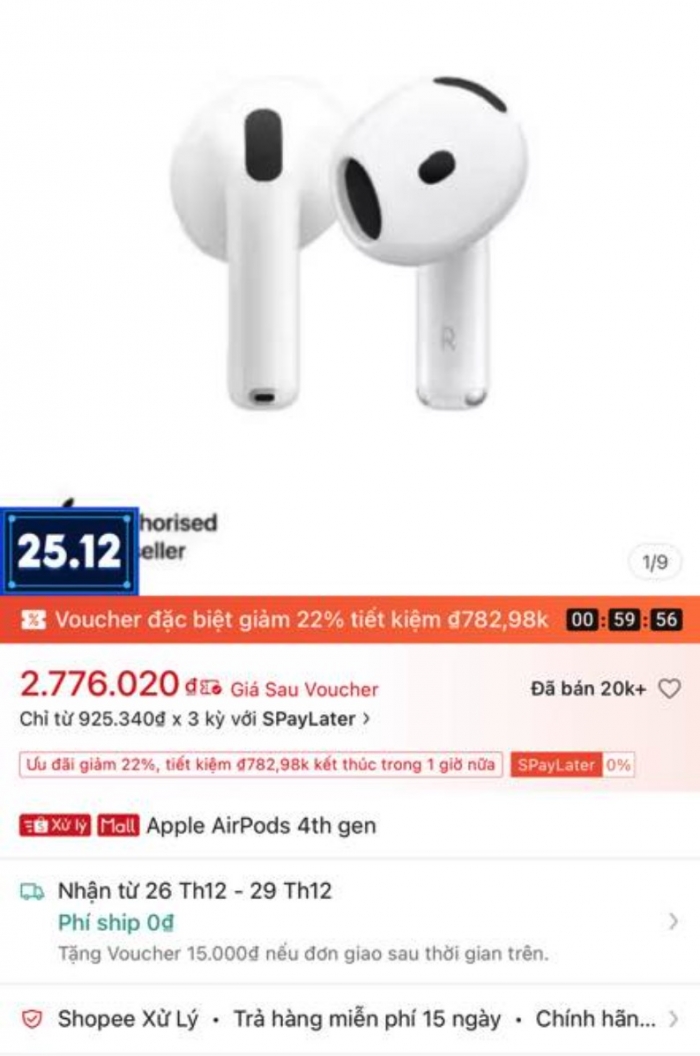Click the Ưu đãi giảm 22% promo tag
This screenshot has height=1056, width=700.
pos(261,764)
